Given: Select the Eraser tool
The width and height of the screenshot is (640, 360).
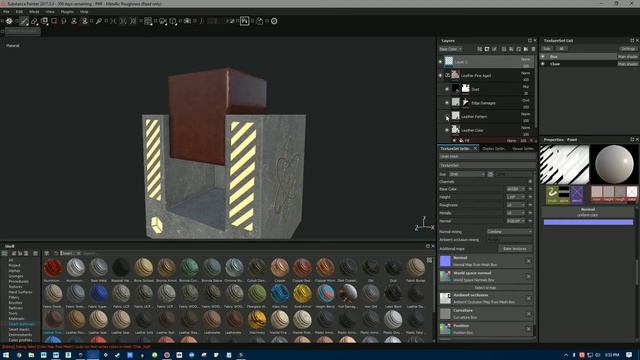Looking at the screenshot, I should click(34, 21).
